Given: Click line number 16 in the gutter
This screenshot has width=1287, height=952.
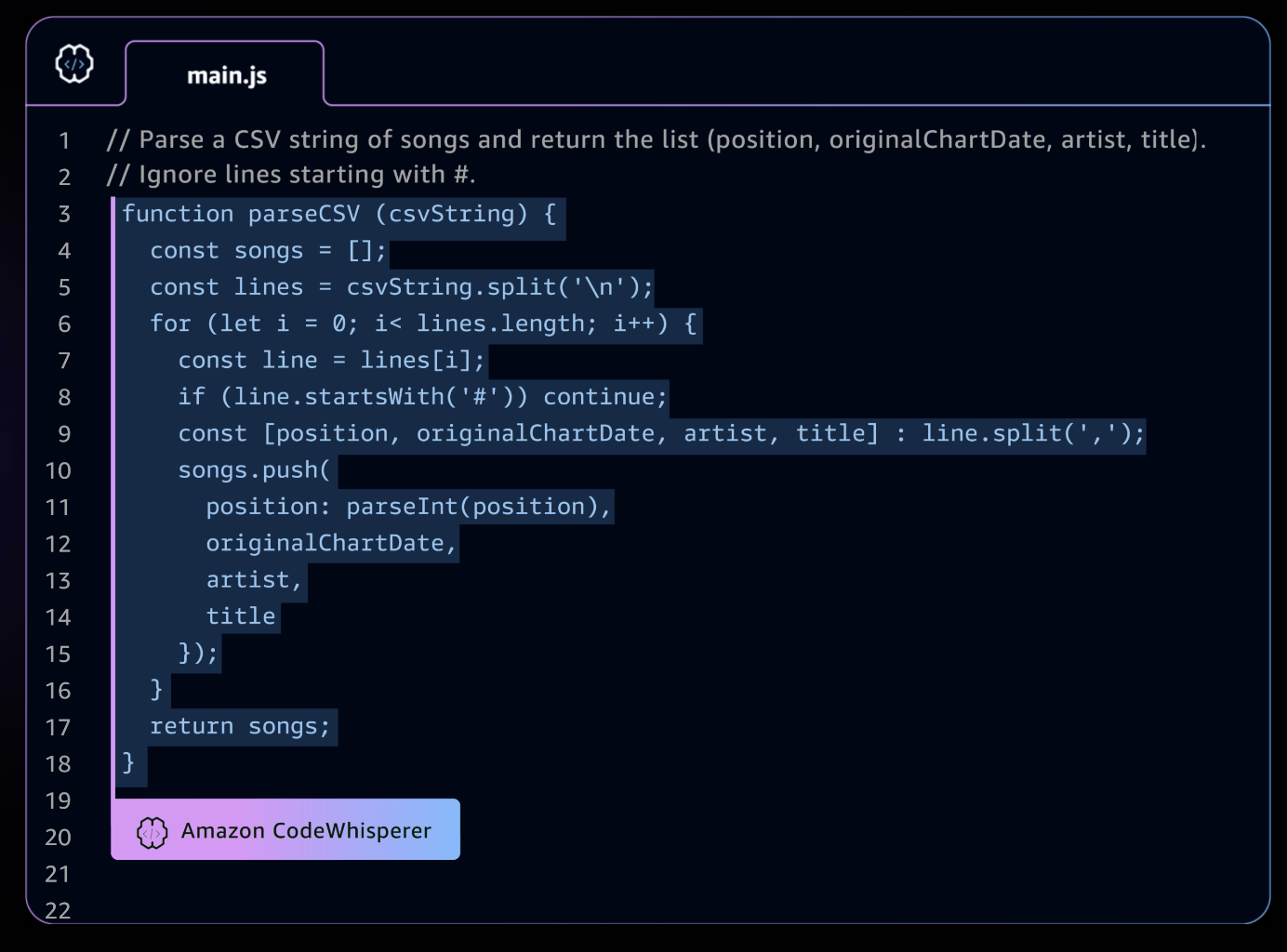Looking at the screenshot, I should (x=58, y=691).
